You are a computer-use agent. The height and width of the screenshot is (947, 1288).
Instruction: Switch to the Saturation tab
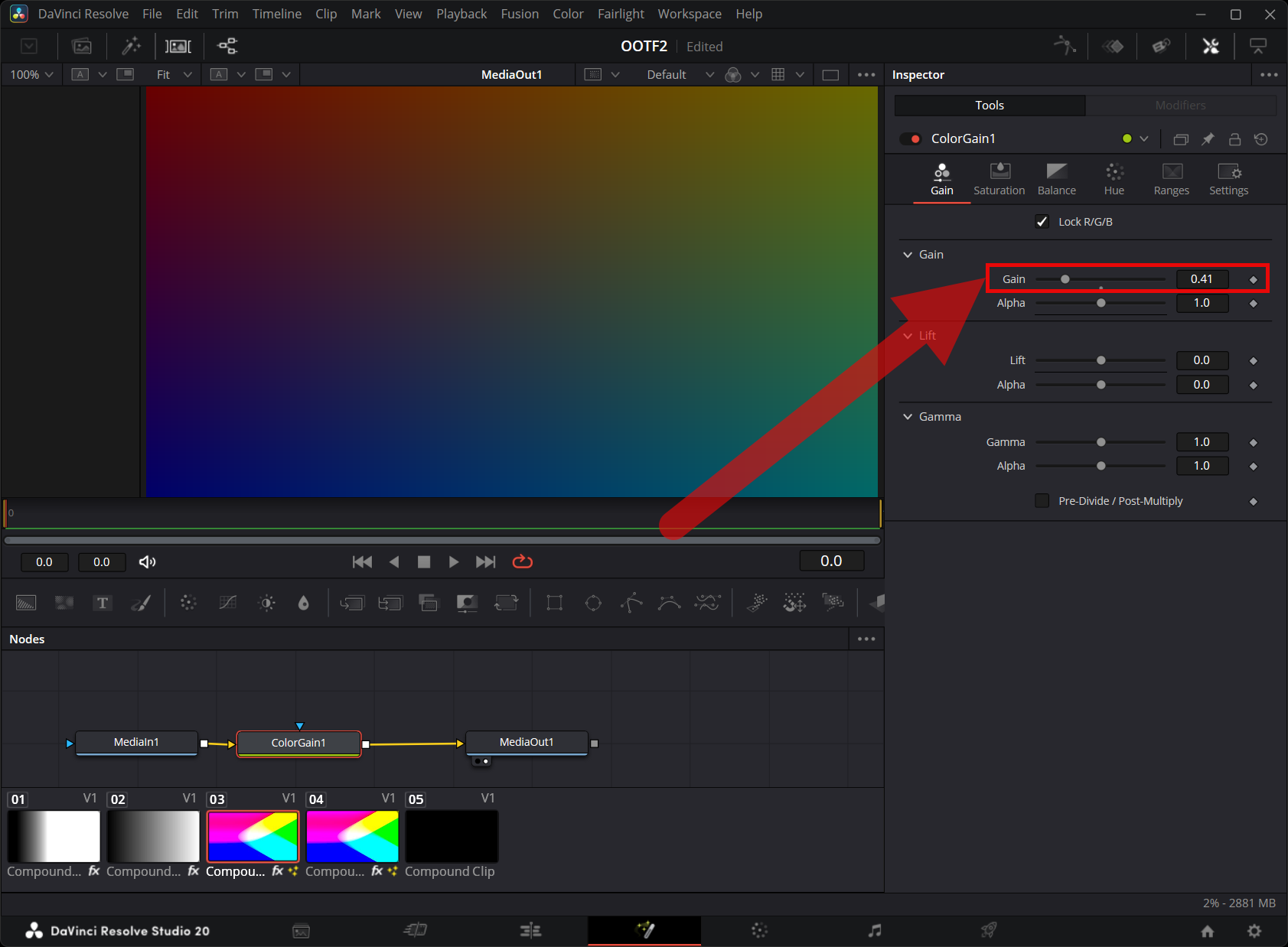999,180
